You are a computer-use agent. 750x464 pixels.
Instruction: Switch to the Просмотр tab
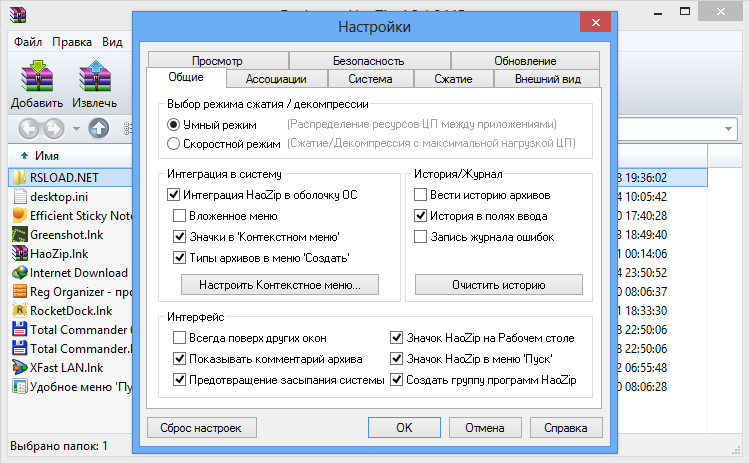click(x=218, y=61)
